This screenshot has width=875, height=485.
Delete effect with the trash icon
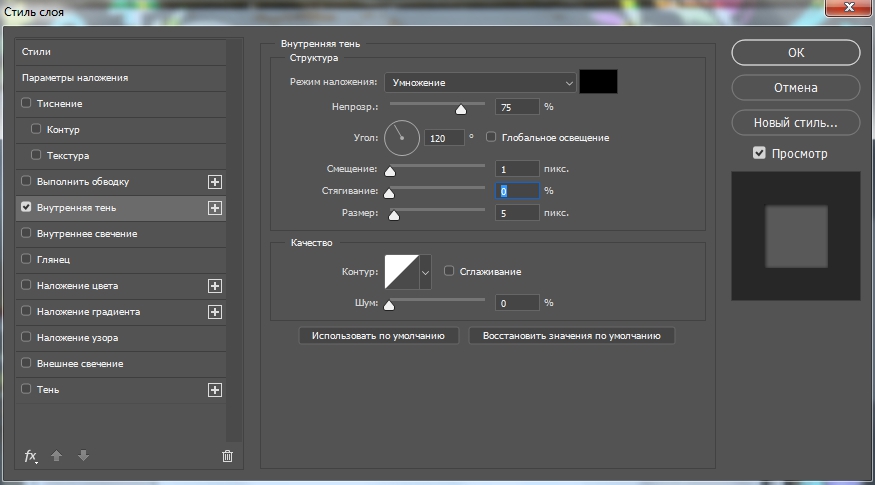pos(227,456)
